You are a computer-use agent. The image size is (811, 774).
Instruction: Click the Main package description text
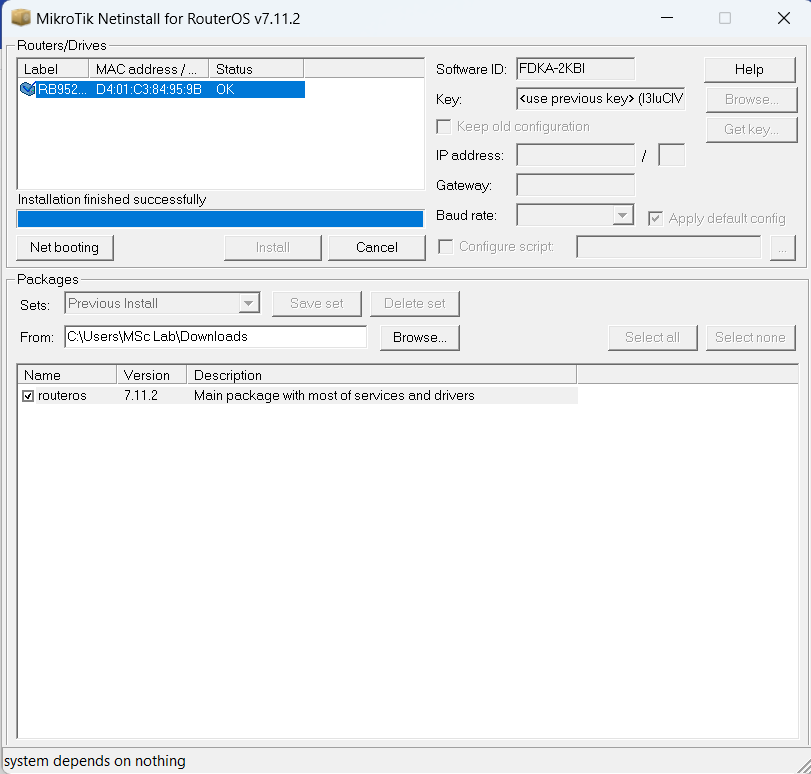pyautogui.click(x=334, y=396)
